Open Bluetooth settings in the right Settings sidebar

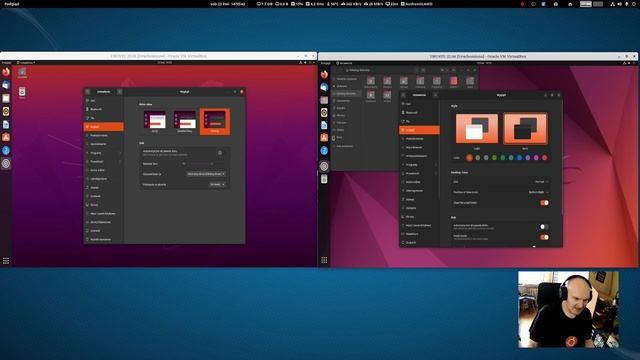[419, 113]
